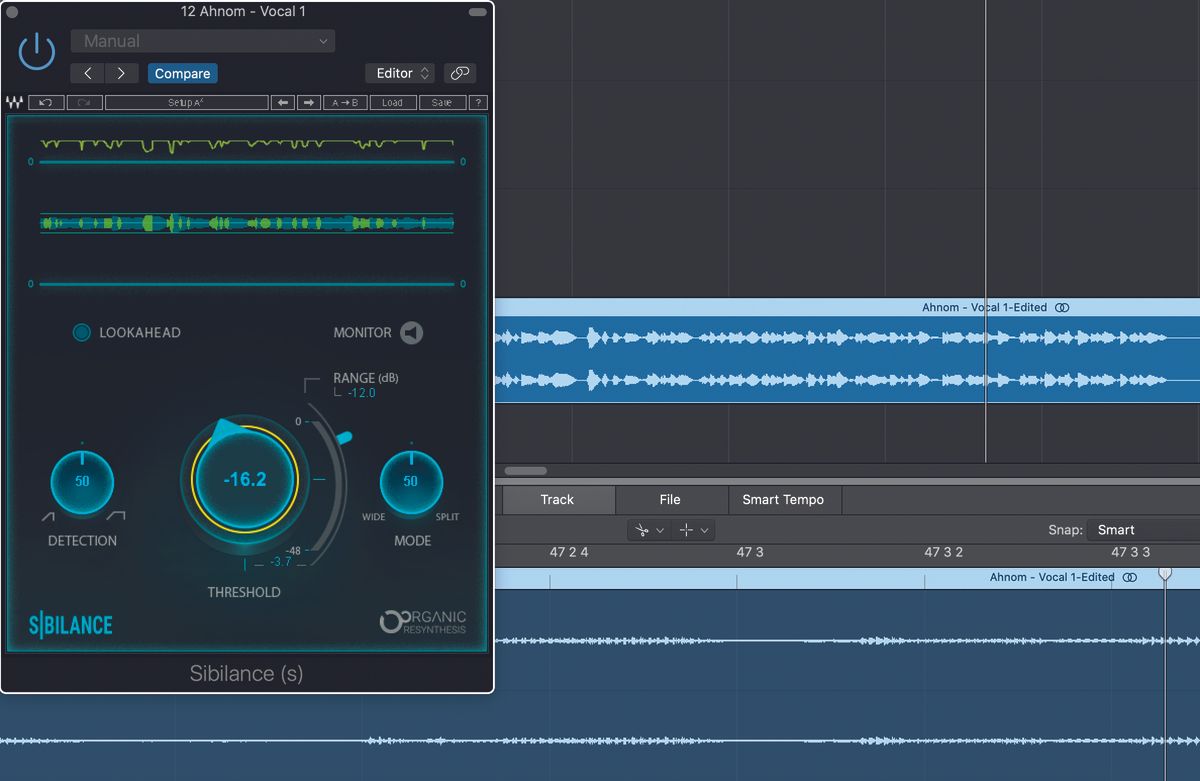Click the Organic Resynthesis logo
This screenshot has width=1200, height=781.
[424, 620]
